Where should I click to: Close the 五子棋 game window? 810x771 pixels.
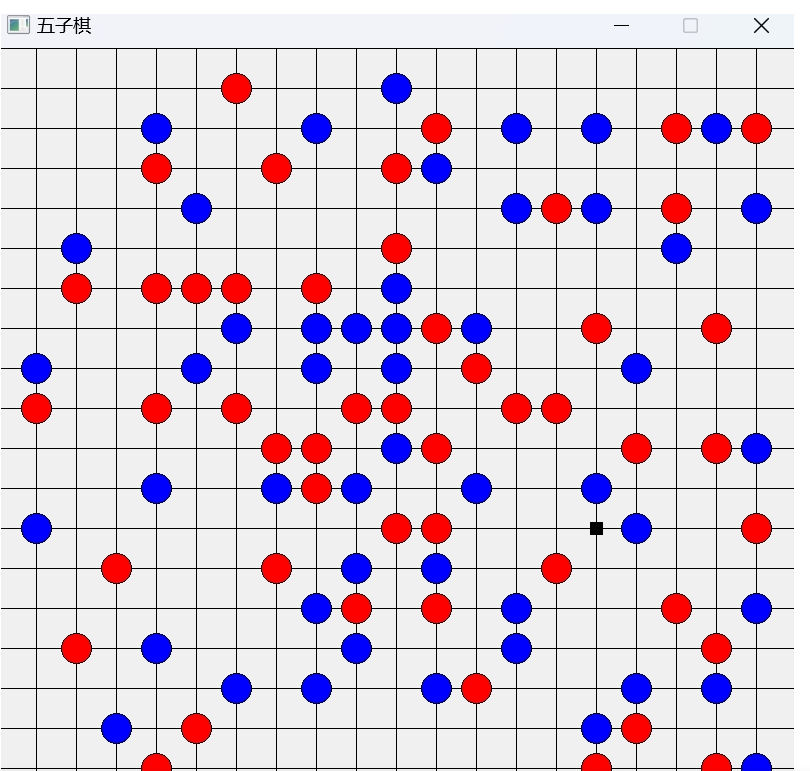click(761, 26)
